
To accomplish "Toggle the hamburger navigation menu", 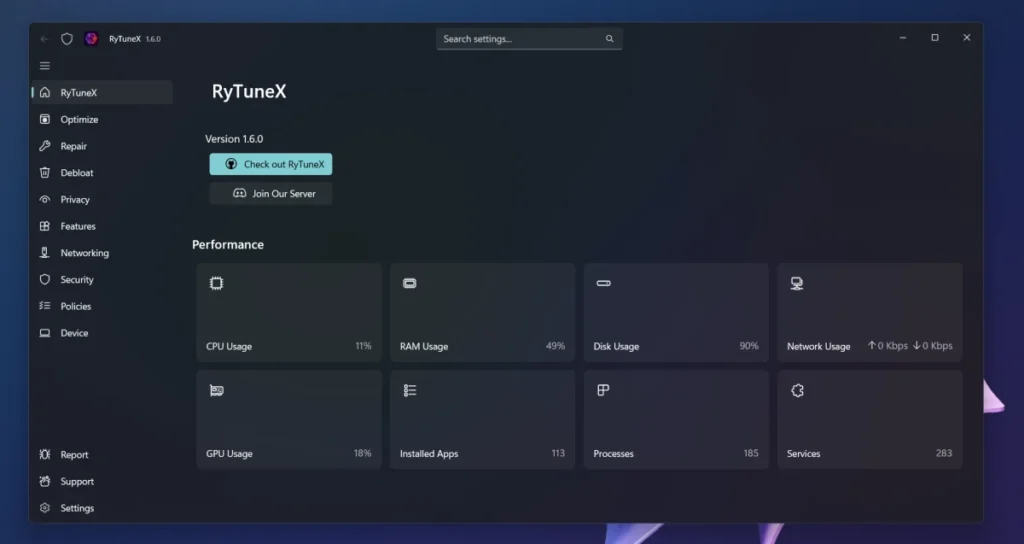I will pos(45,66).
